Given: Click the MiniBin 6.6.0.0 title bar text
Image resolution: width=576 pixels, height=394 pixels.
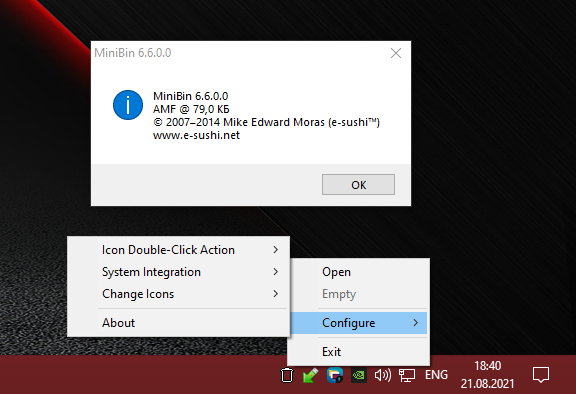Looking at the screenshot, I should tap(133, 53).
